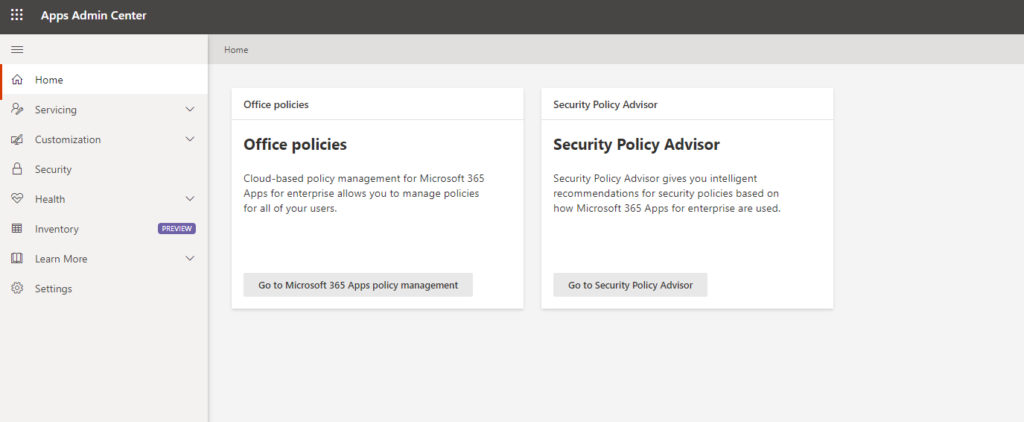Click the Settings gear icon
Screen dimensions: 1024x422
[18, 288]
